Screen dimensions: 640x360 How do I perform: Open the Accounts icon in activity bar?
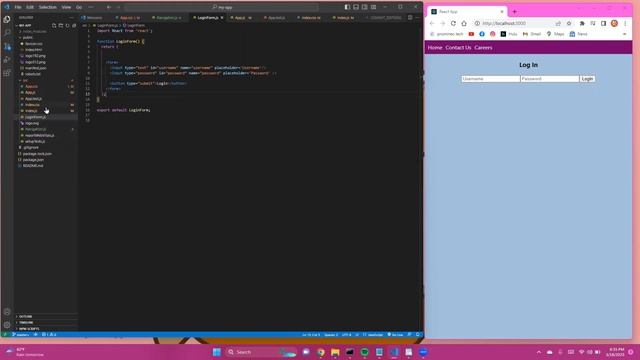(7, 312)
